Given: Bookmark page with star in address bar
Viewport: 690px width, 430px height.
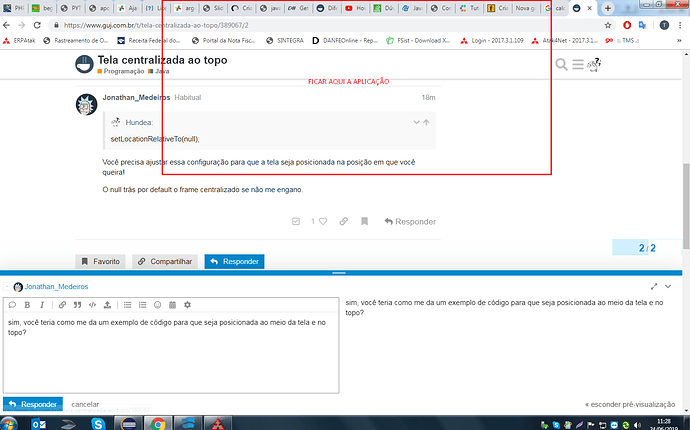Looking at the screenshot, I should tap(608, 25).
